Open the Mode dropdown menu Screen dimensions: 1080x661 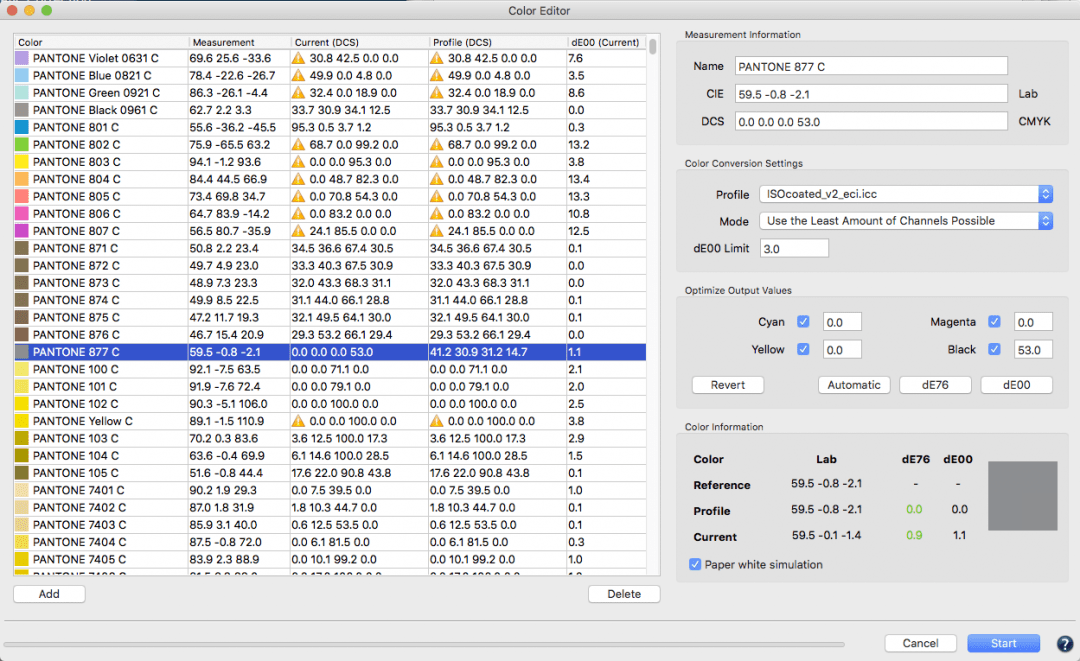pos(905,221)
